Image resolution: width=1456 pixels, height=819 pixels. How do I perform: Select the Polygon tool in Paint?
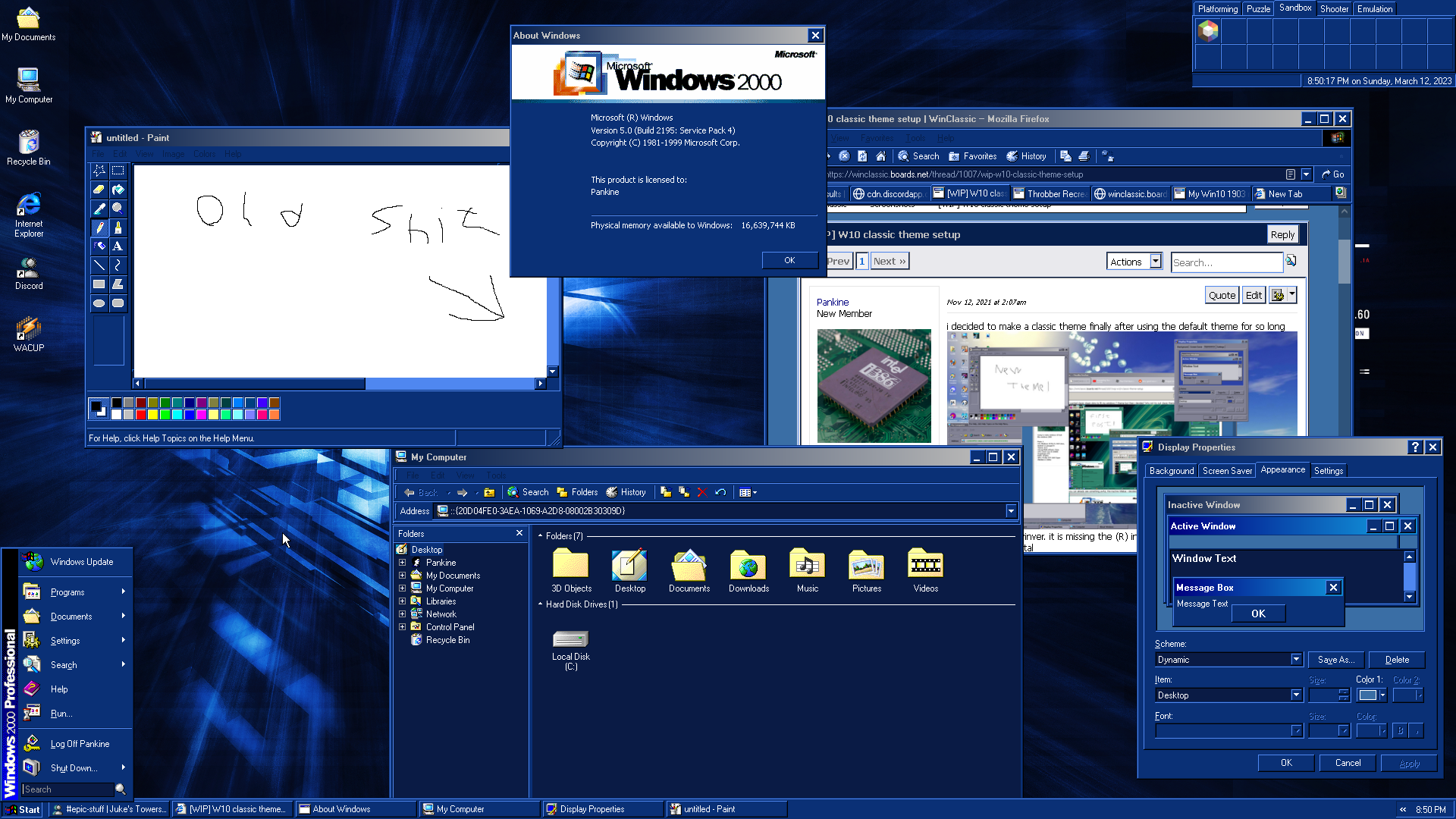(118, 284)
